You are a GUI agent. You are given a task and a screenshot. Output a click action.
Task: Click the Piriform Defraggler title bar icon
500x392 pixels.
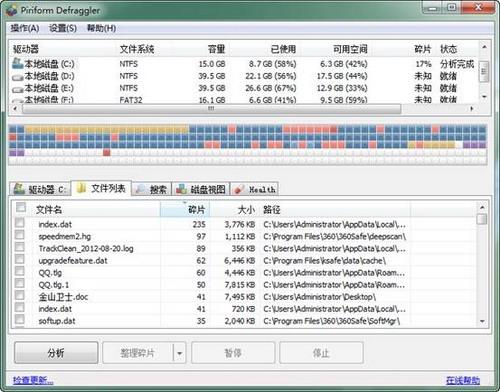[x=11, y=10]
